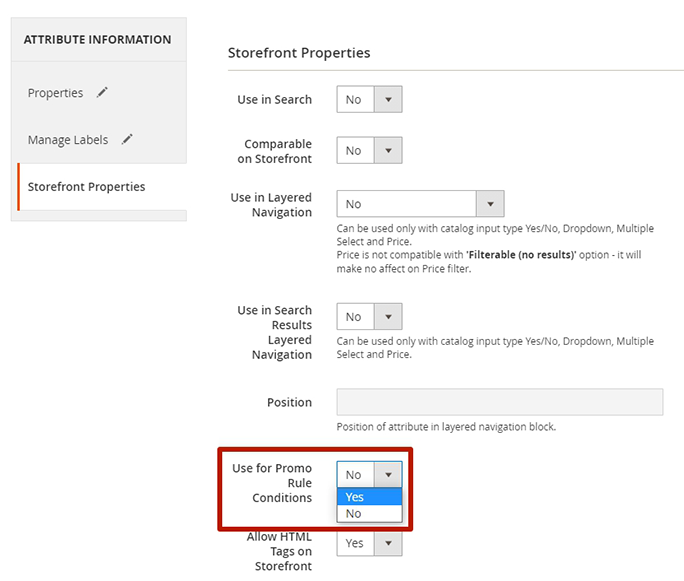684x581 pixels.
Task: Click the pencil icon beside Properties
Action: point(102,93)
